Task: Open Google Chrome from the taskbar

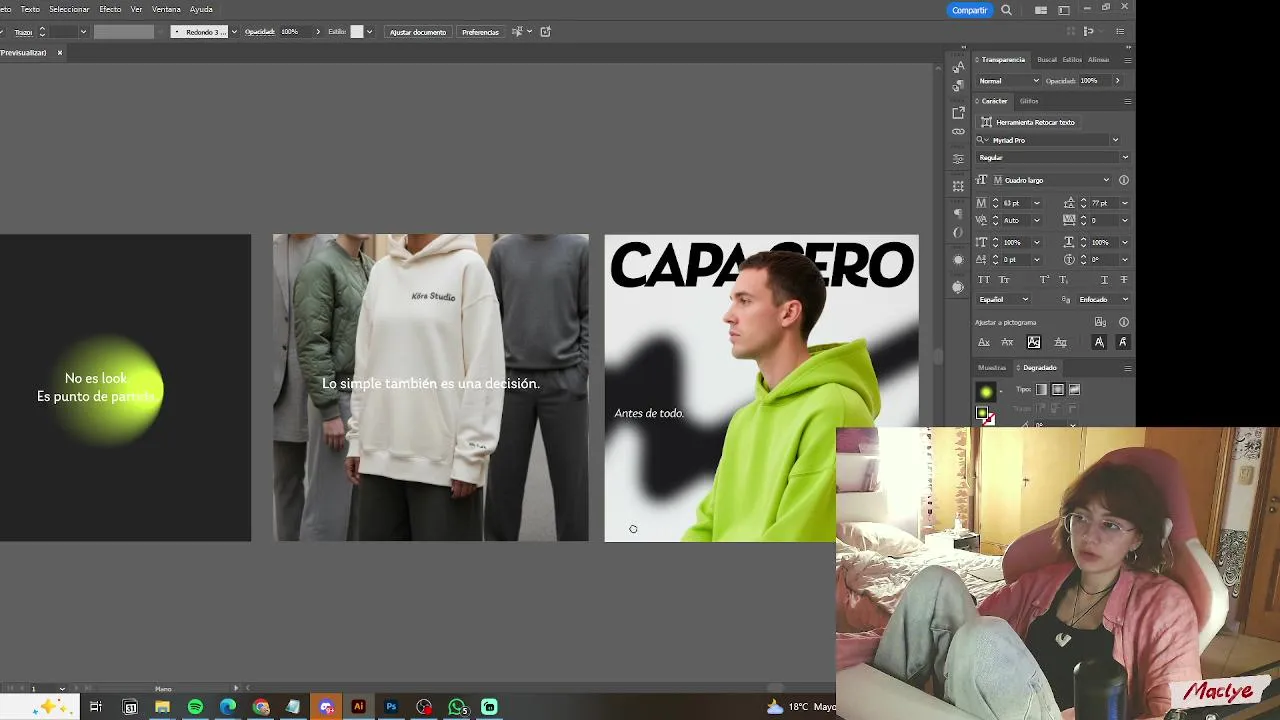Action: point(261,707)
